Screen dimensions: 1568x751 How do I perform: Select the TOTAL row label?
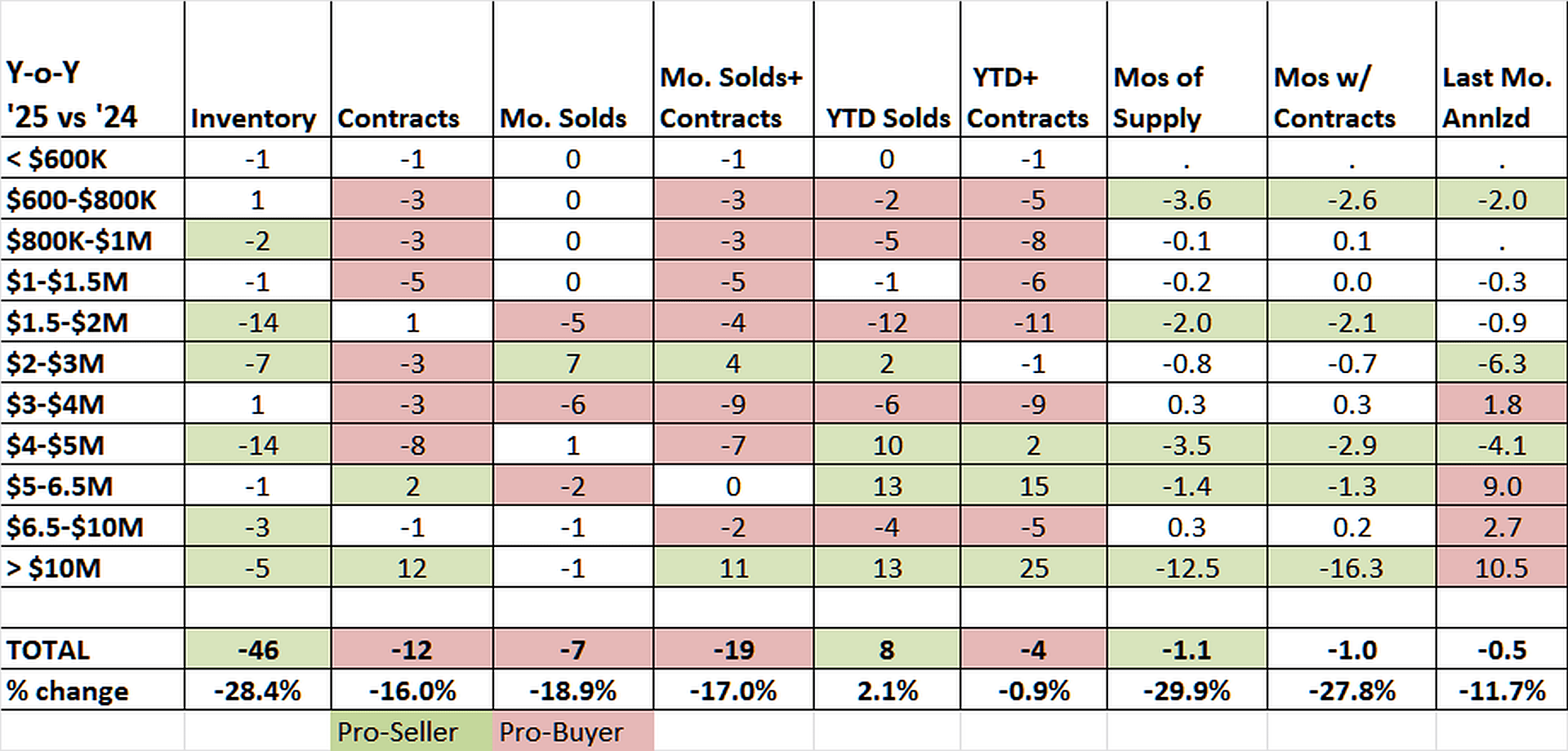click(48, 650)
